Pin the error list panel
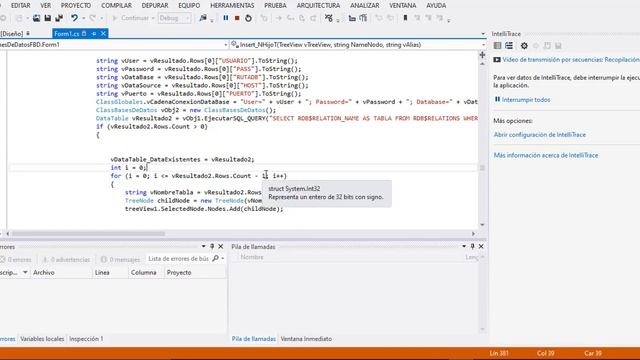Viewport: 640px width, 360px height. (212, 247)
